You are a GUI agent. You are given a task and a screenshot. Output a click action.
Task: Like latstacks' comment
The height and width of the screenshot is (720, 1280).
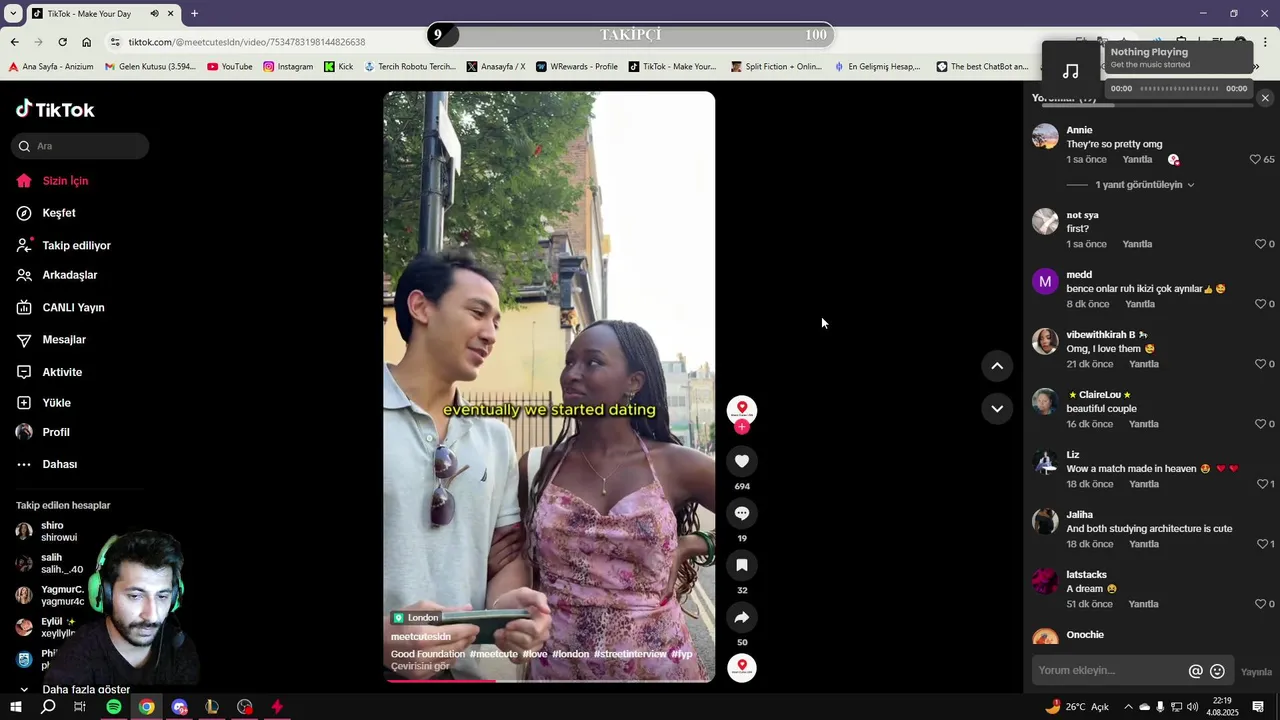[x=1260, y=604]
